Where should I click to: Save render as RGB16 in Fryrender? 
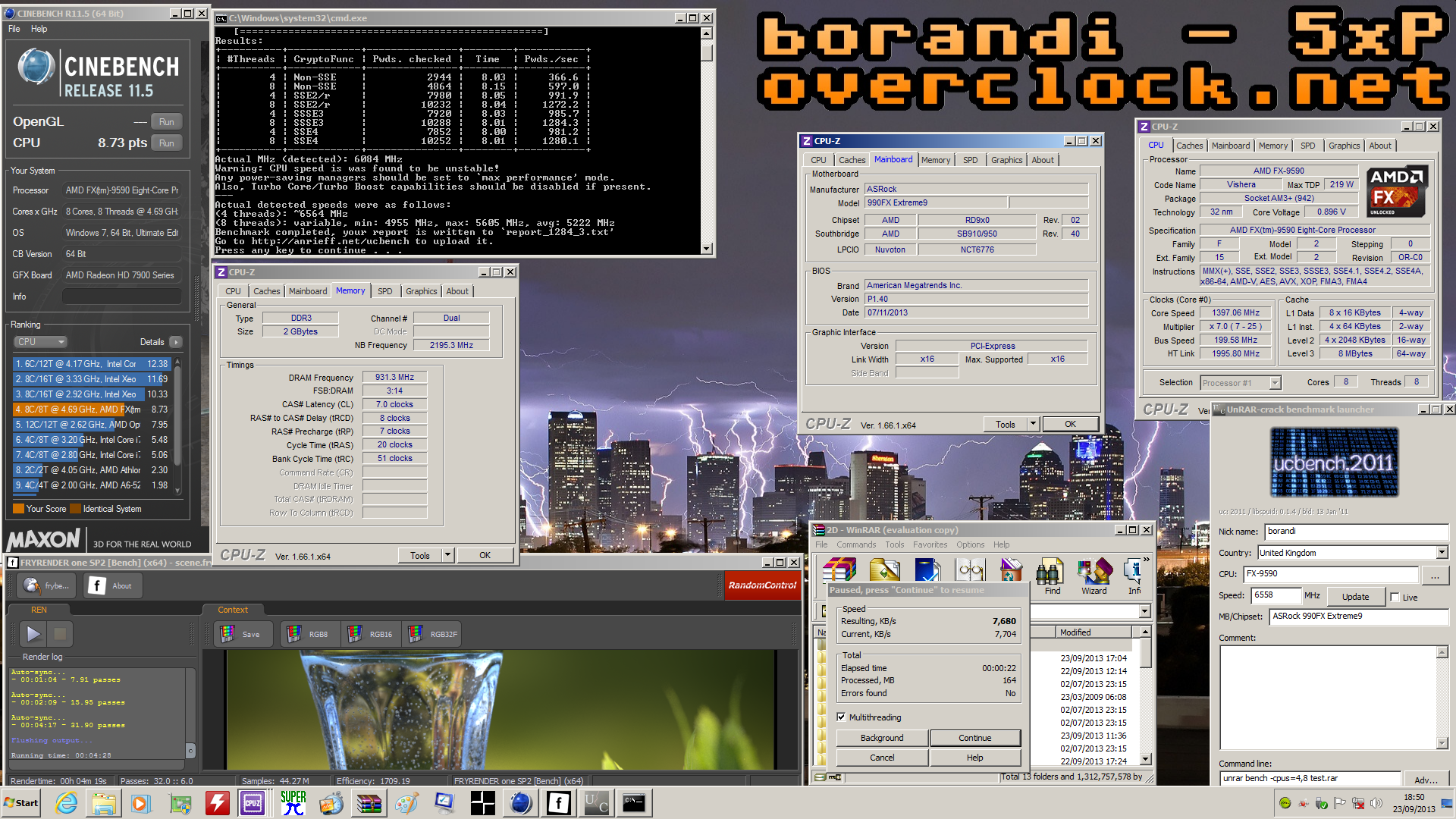370,634
